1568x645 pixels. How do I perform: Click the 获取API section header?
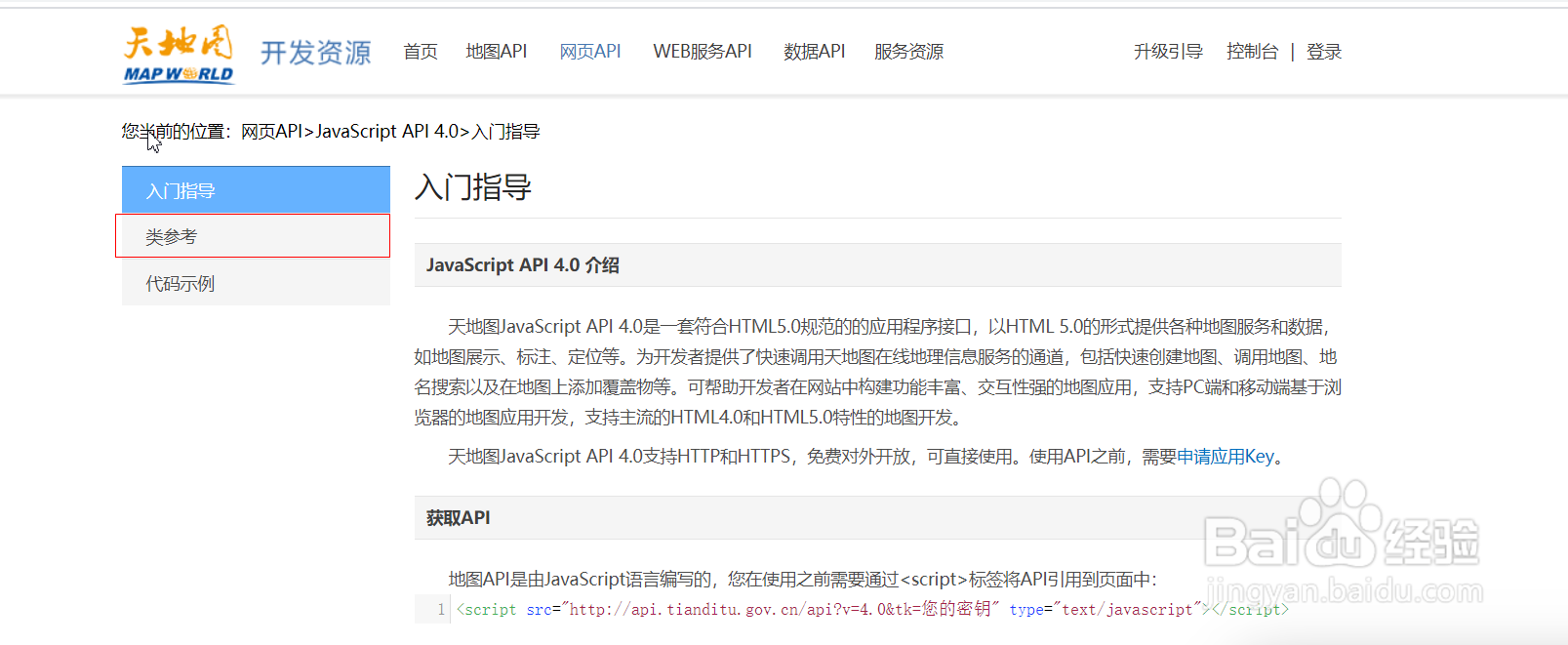[x=878, y=518]
